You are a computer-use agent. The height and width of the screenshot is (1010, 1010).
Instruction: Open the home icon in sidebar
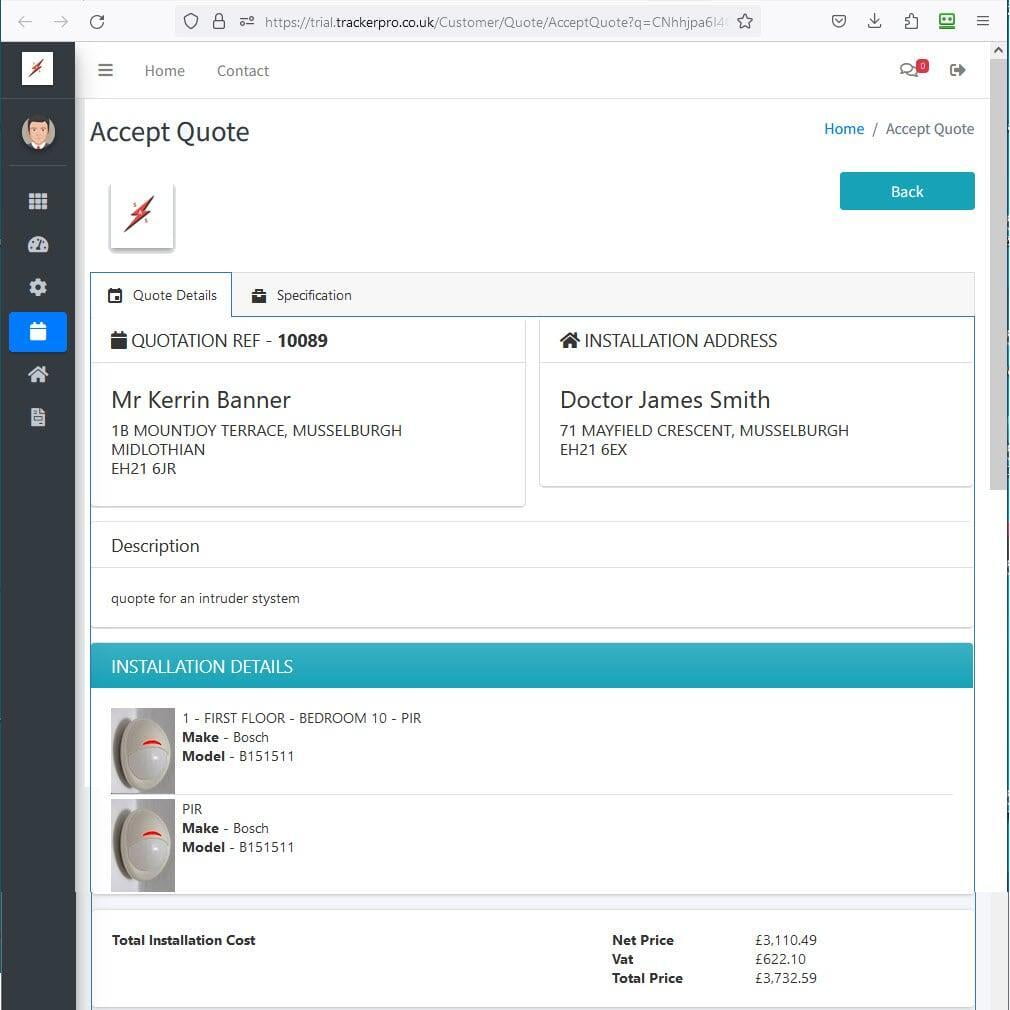click(38, 374)
